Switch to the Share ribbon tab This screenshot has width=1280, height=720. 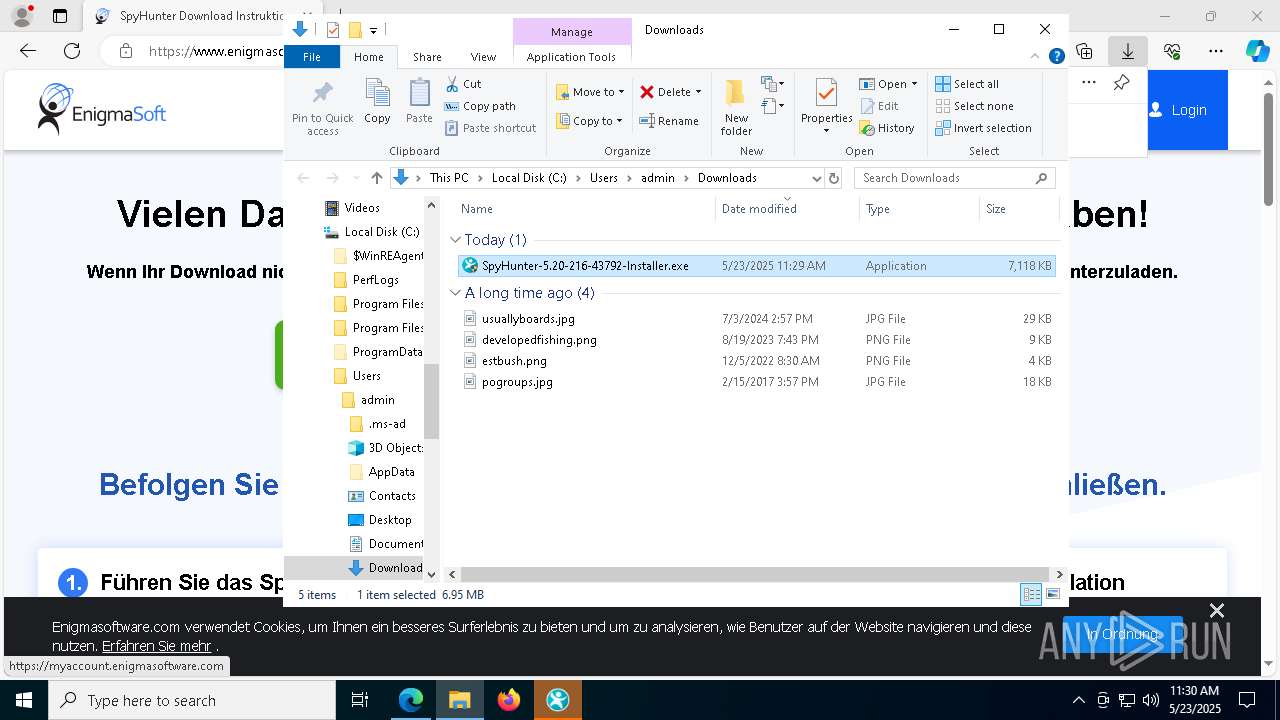(x=427, y=57)
